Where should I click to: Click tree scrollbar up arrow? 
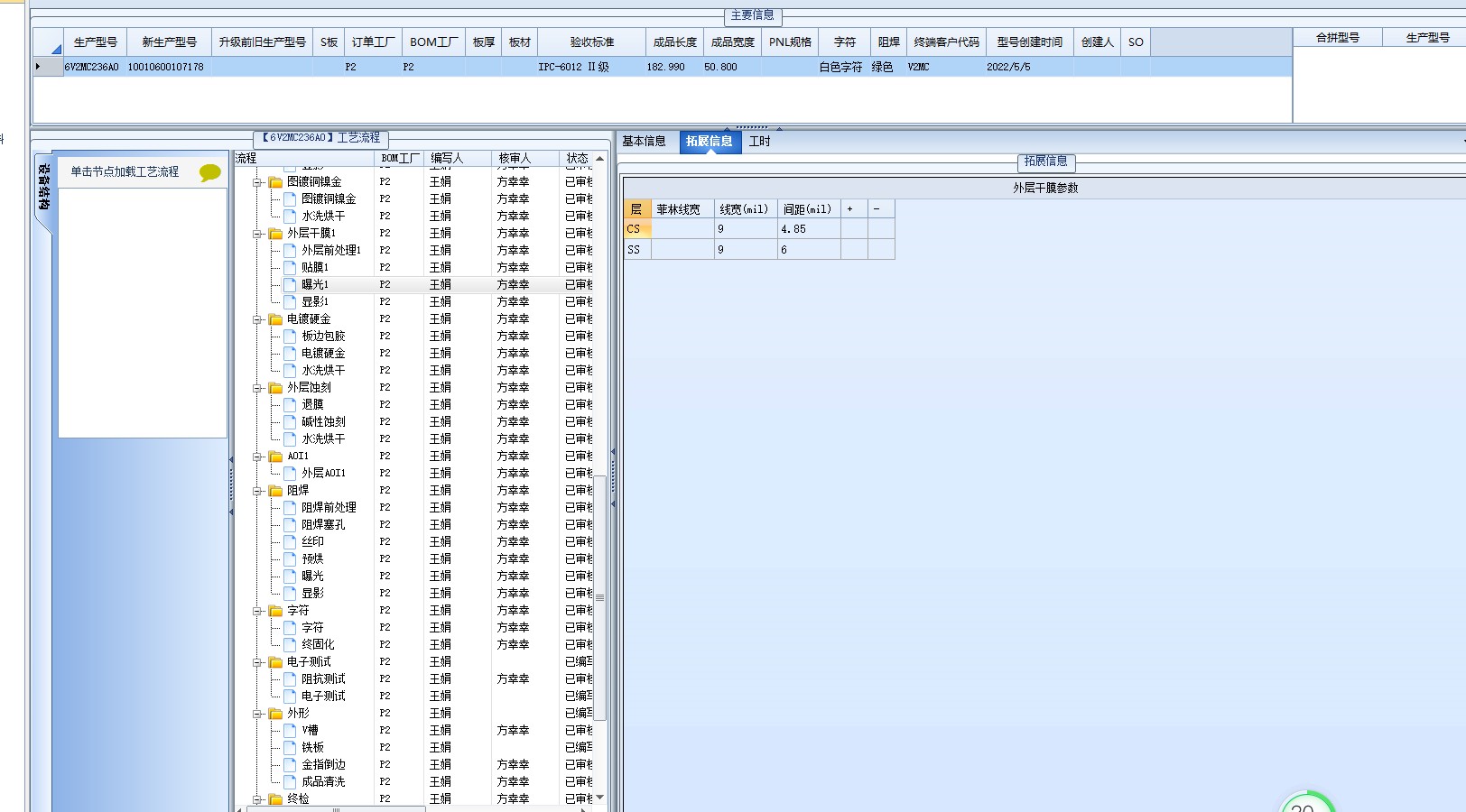(x=600, y=159)
